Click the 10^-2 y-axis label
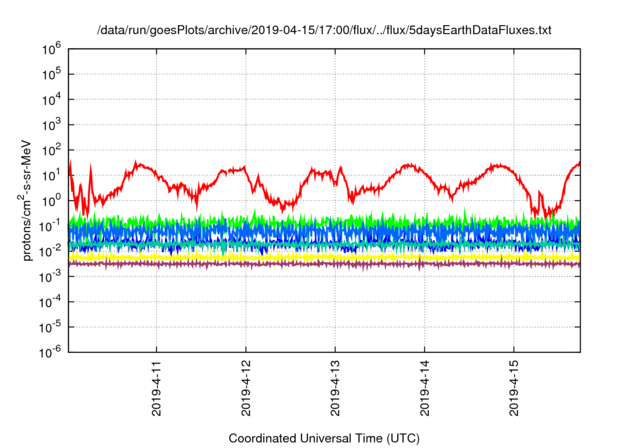The height and width of the screenshot is (448, 640). pos(50,252)
